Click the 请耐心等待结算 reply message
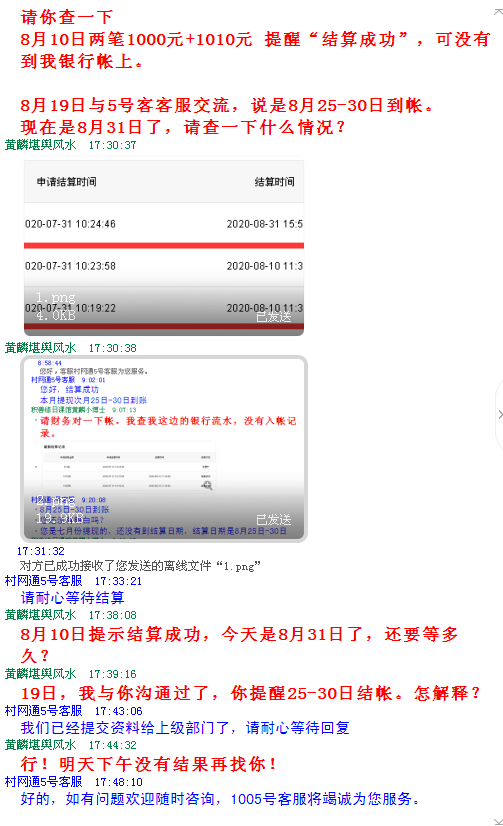Viewport: 503px width, 826px height. click(73, 598)
